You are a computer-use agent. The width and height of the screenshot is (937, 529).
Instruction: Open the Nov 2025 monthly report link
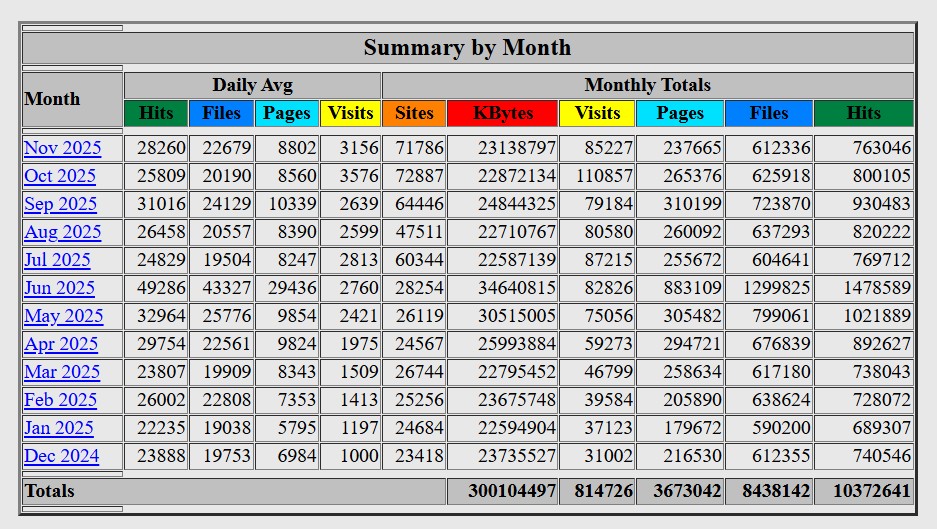pyautogui.click(x=62, y=148)
